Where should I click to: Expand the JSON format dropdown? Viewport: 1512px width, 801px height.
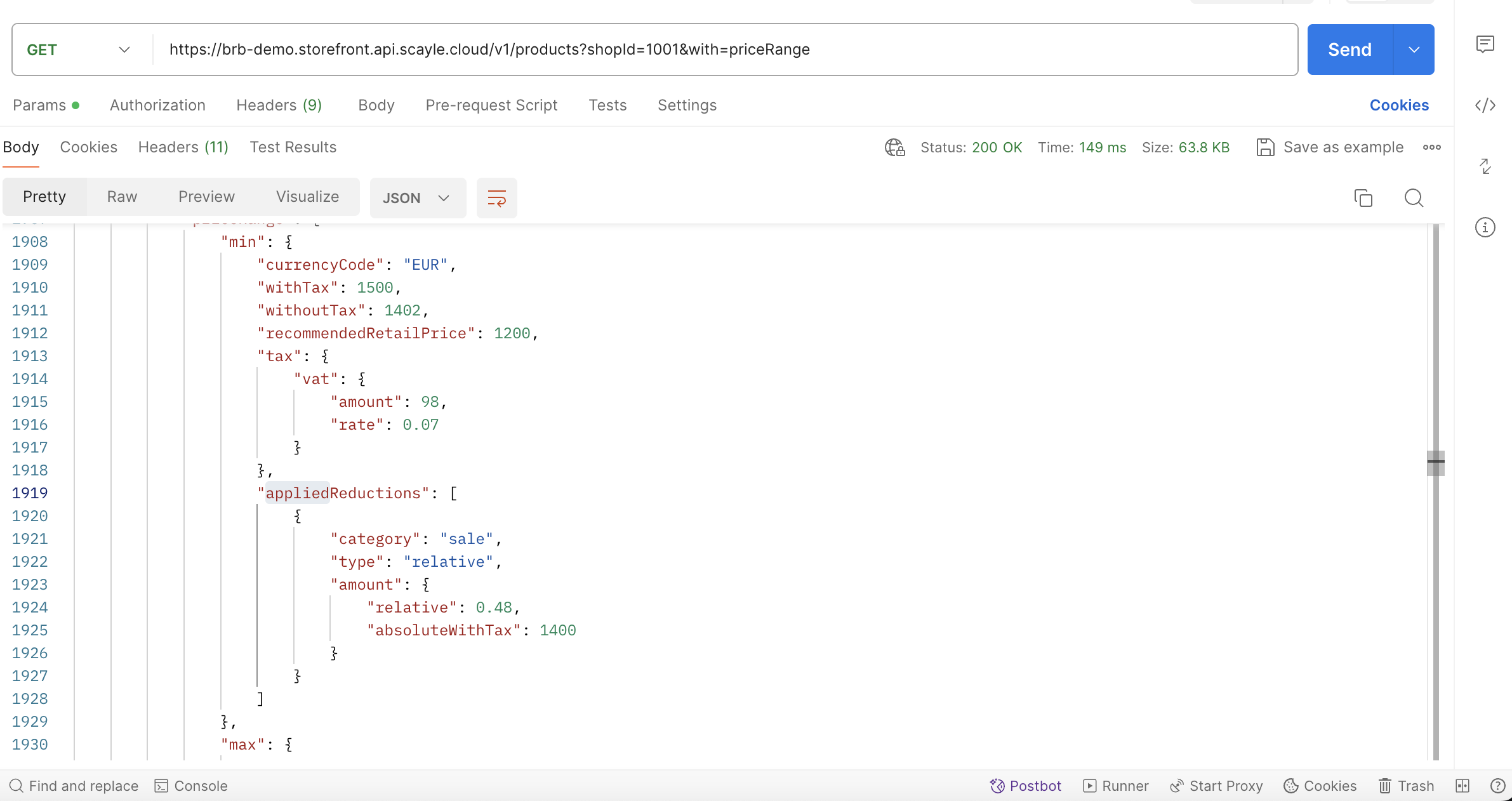pyautogui.click(x=417, y=198)
